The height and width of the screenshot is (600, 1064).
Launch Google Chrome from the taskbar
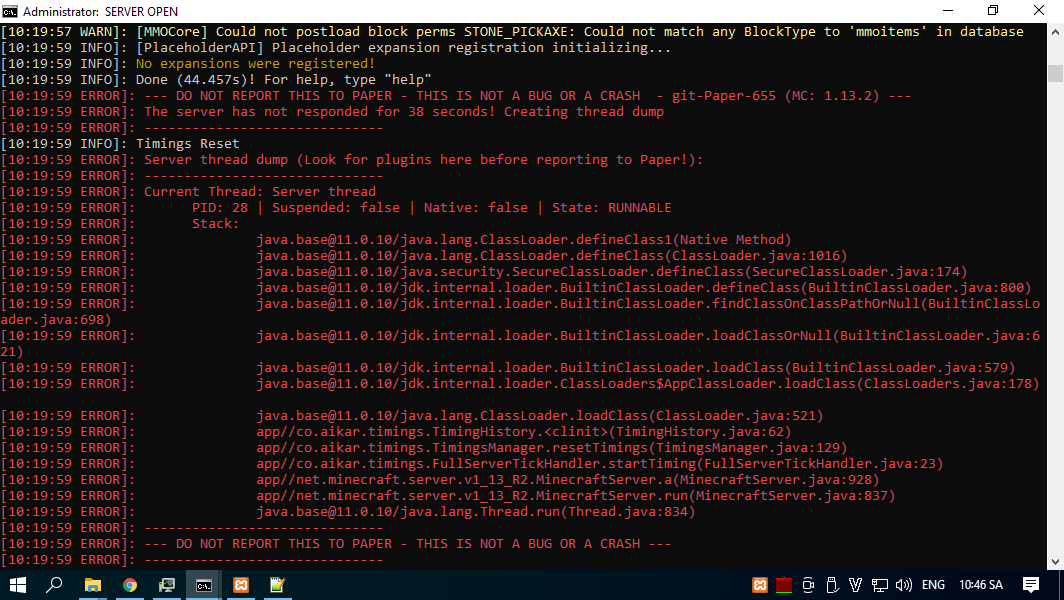[130, 585]
